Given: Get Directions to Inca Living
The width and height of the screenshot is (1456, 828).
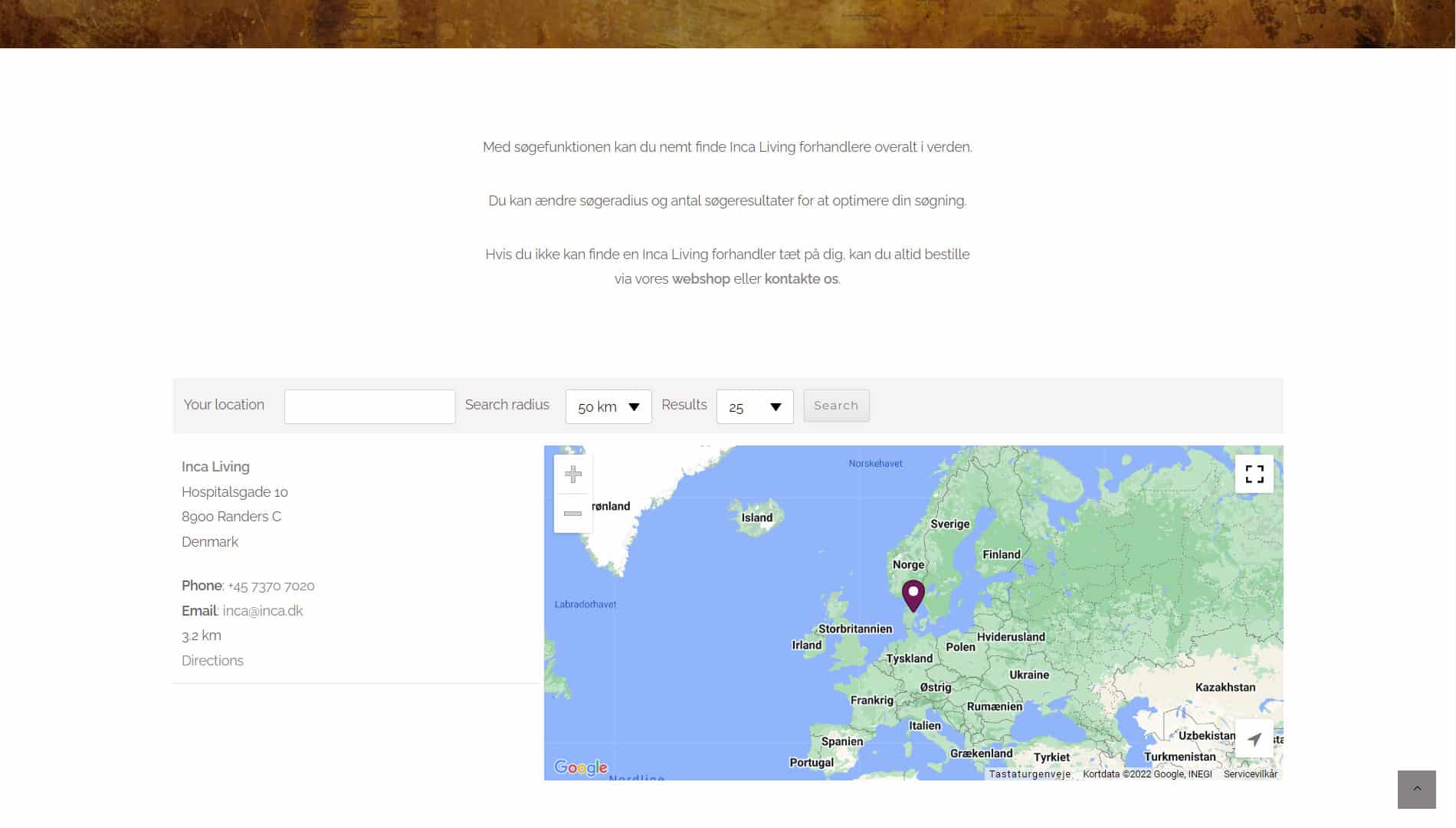Looking at the screenshot, I should 212,660.
